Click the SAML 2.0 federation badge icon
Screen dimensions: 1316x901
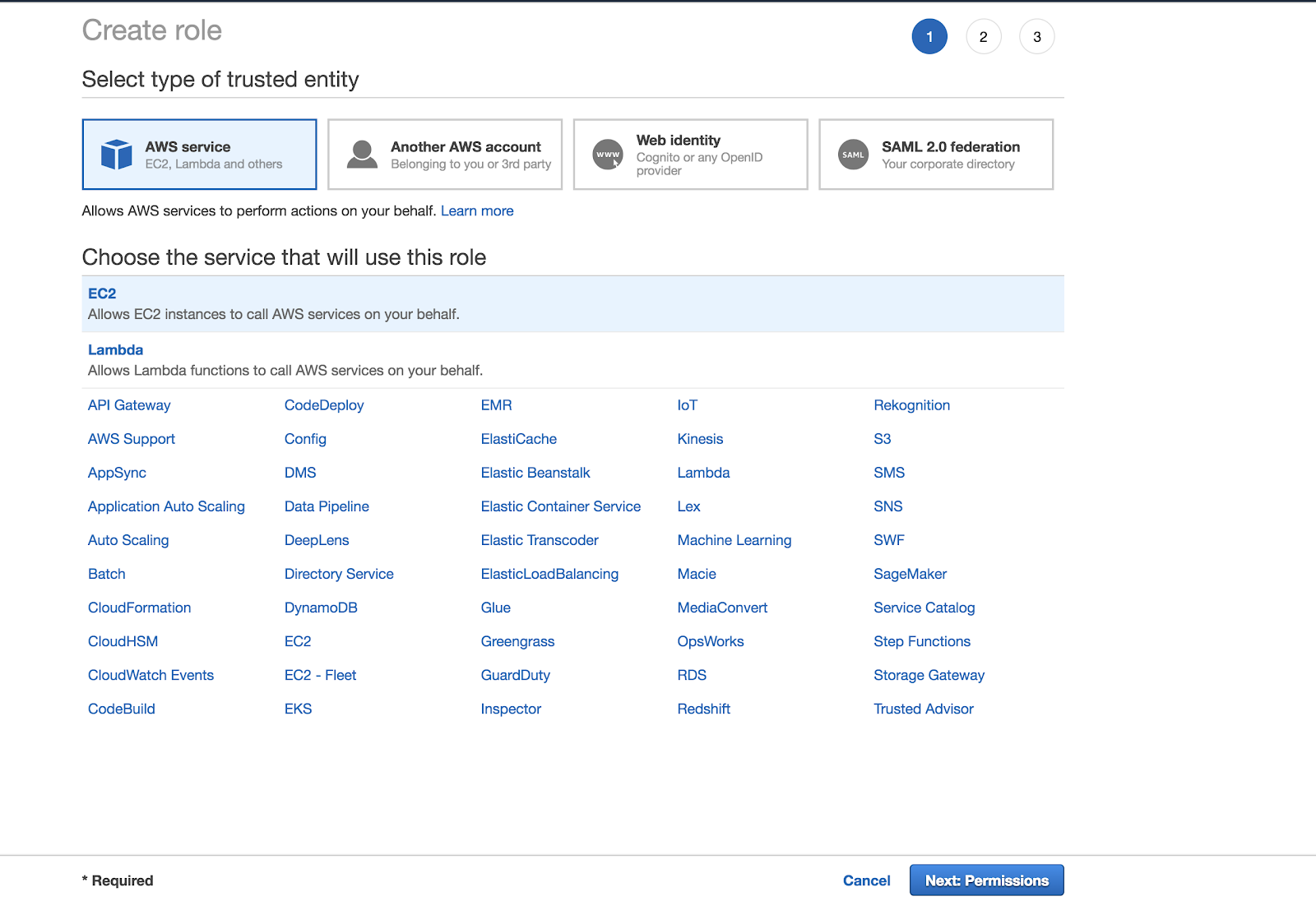pyautogui.click(x=853, y=155)
